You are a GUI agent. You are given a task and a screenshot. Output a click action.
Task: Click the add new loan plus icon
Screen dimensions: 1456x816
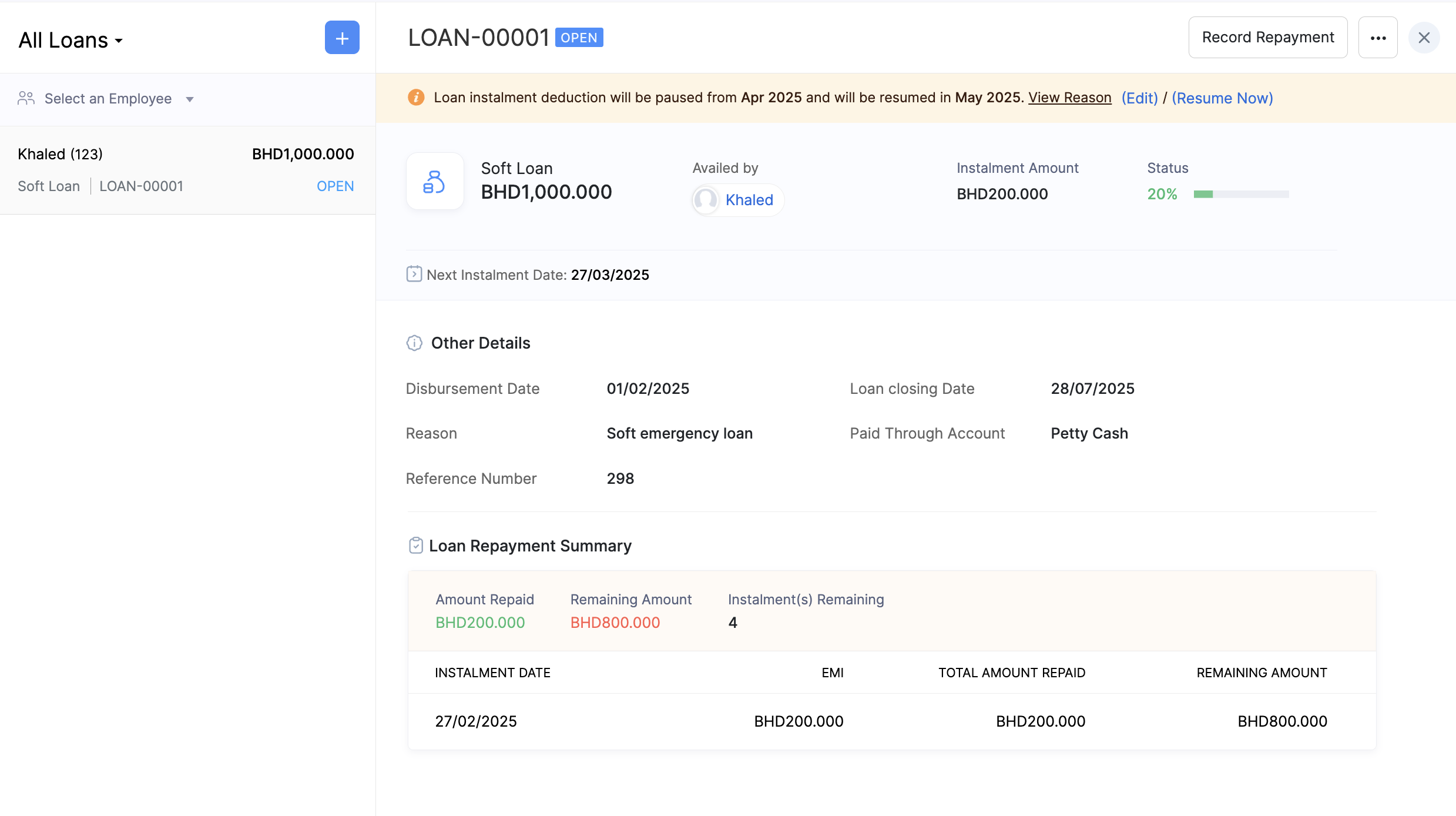coord(342,37)
